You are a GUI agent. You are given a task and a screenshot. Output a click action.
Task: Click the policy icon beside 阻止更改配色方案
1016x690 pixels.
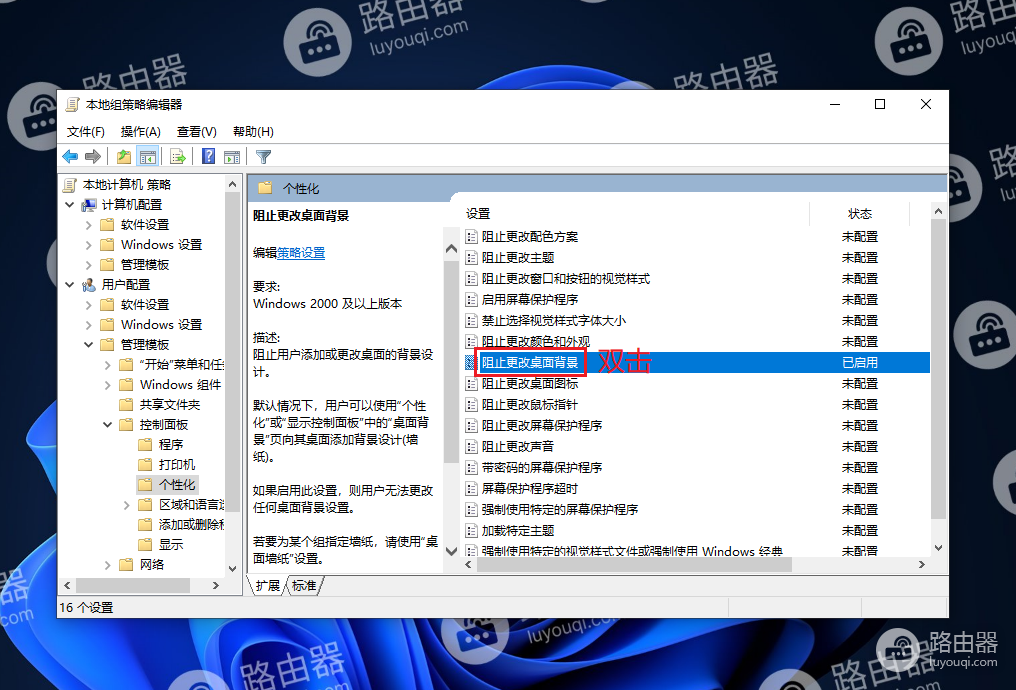[x=472, y=237]
